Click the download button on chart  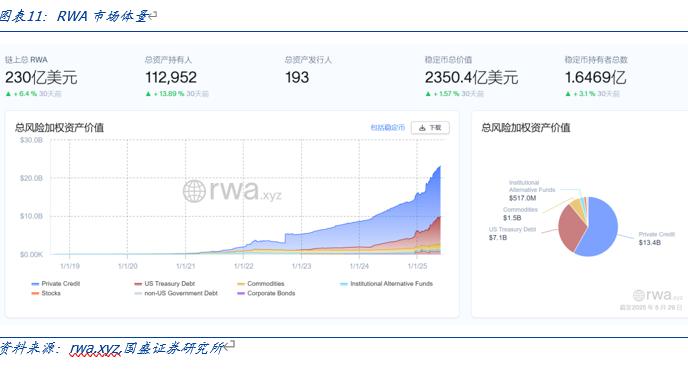pyautogui.click(x=430, y=128)
